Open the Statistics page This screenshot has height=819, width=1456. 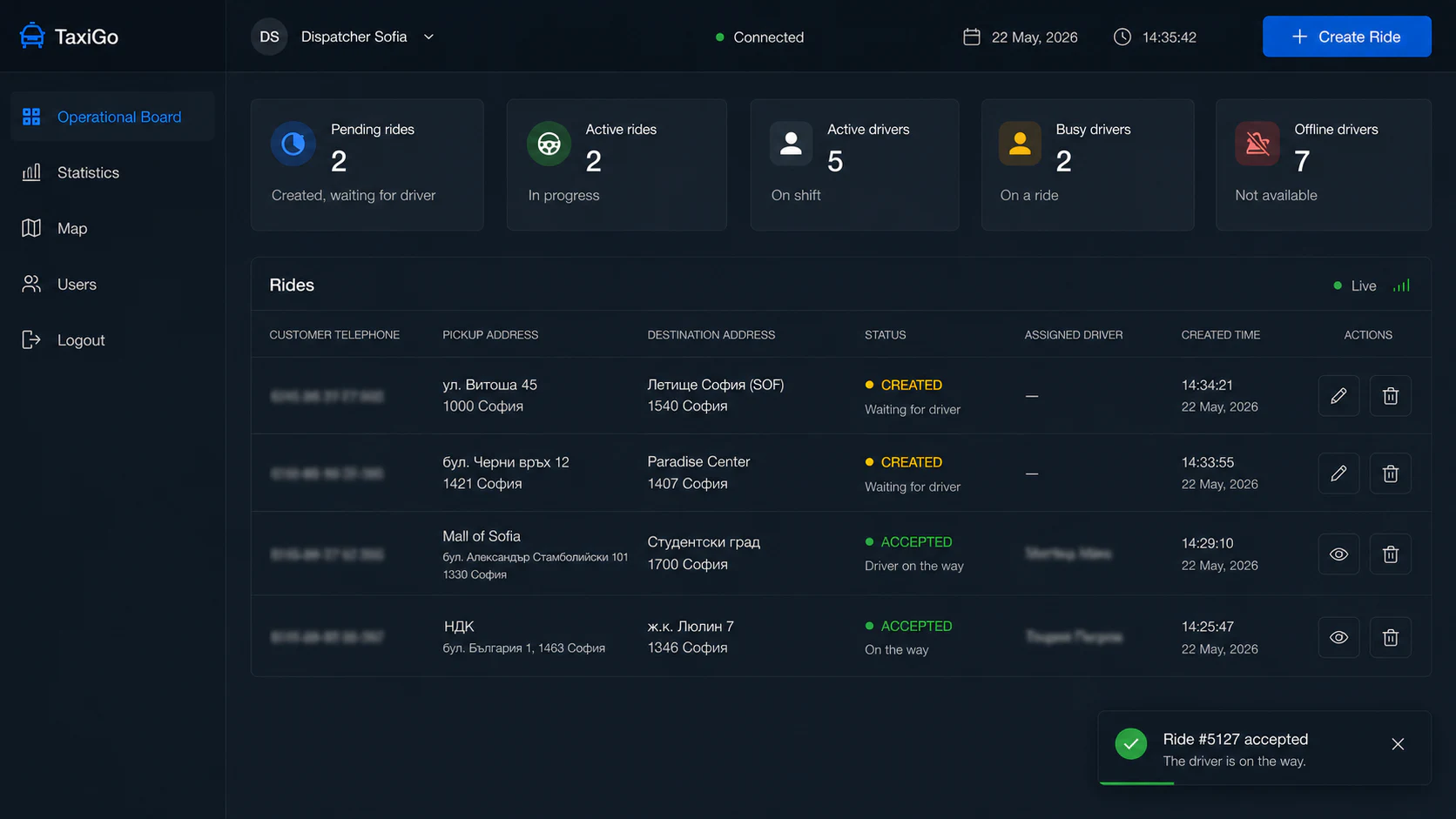coord(112,172)
